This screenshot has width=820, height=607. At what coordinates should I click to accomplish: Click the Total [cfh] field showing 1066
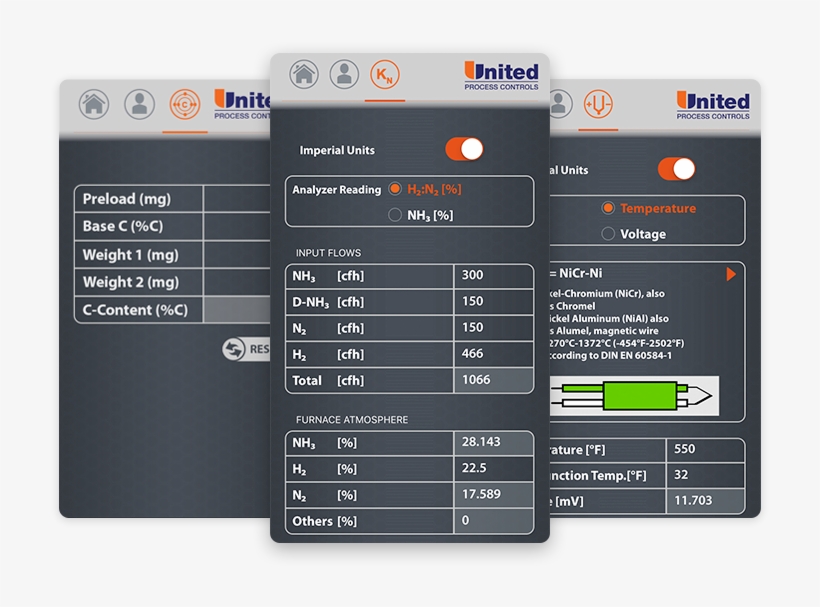tap(493, 380)
